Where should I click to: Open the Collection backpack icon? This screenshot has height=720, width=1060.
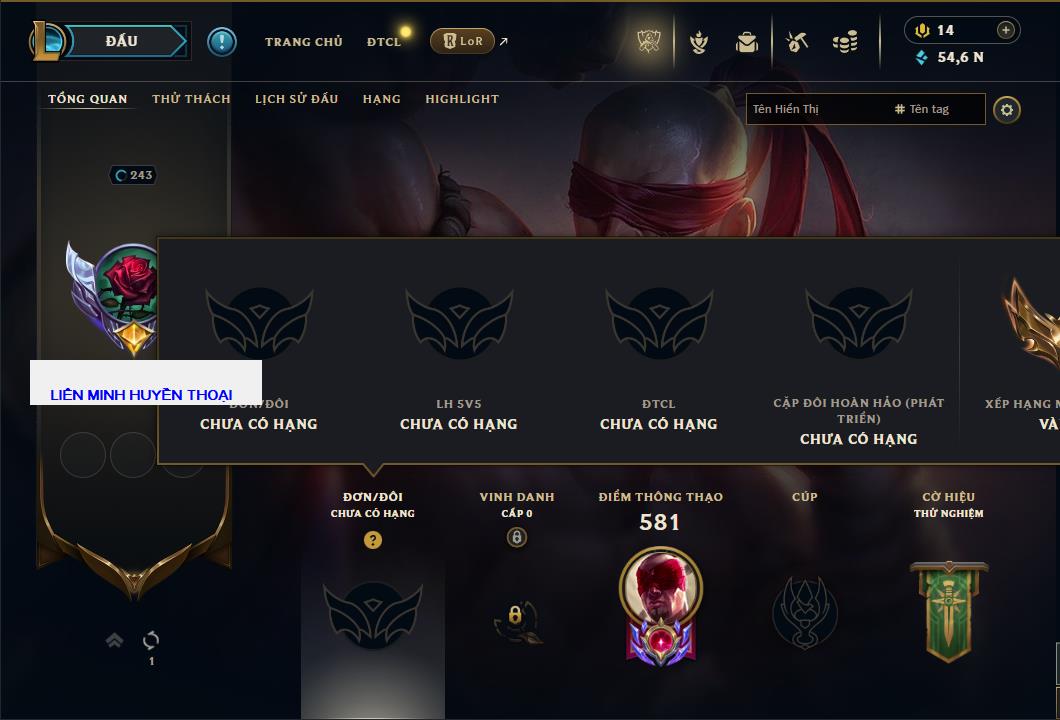pyautogui.click(x=746, y=42)
